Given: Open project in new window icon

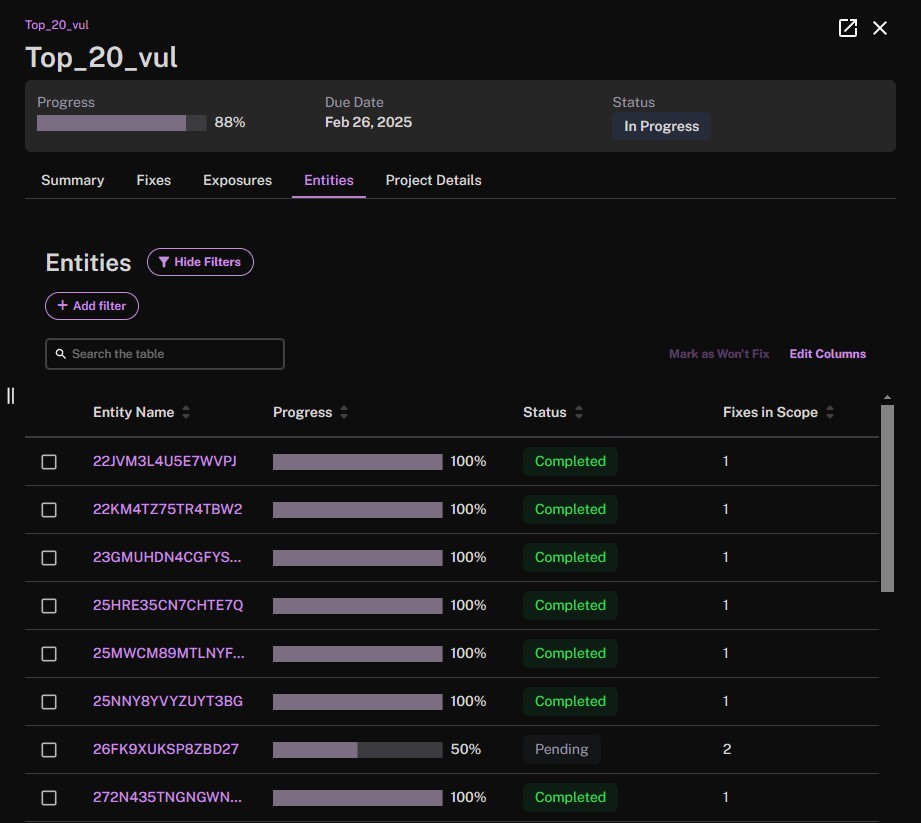Looking at the screenshot, I should [x=848, y=28].
